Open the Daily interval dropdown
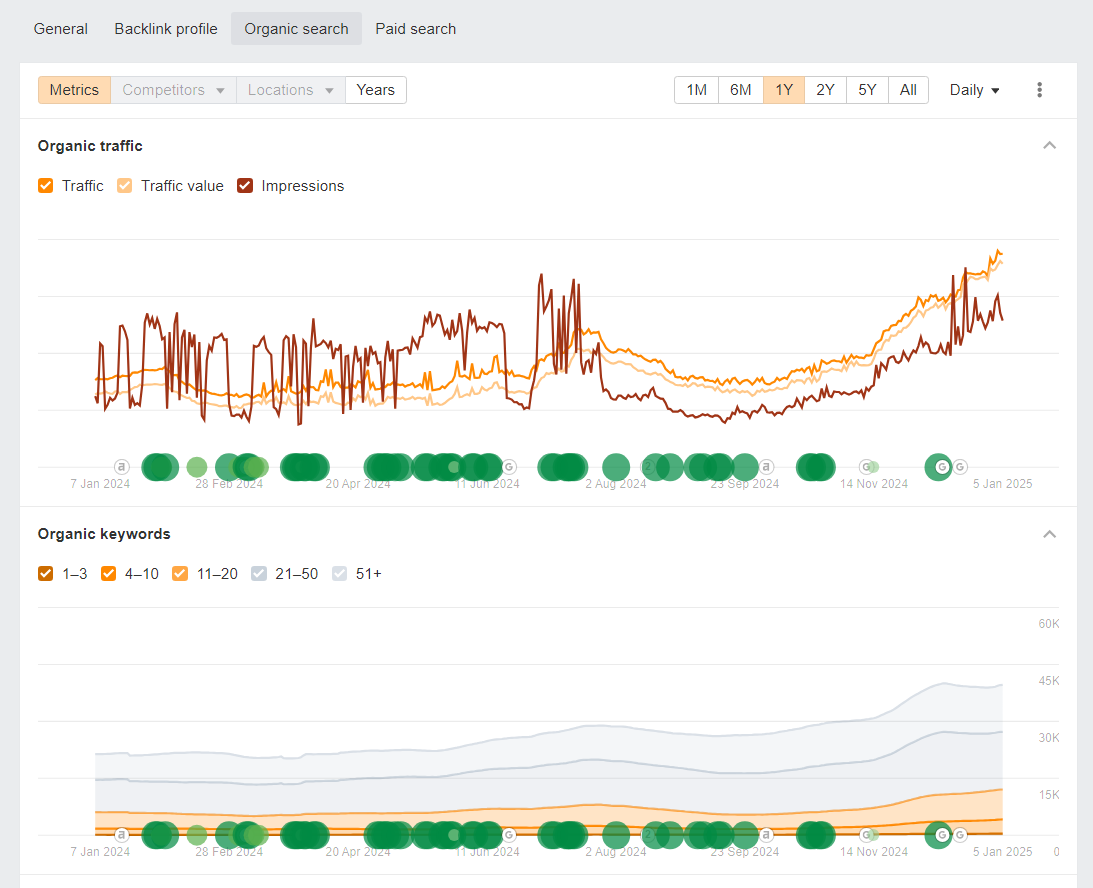This screenshot has height=888, width=1093. click(974, 90)
